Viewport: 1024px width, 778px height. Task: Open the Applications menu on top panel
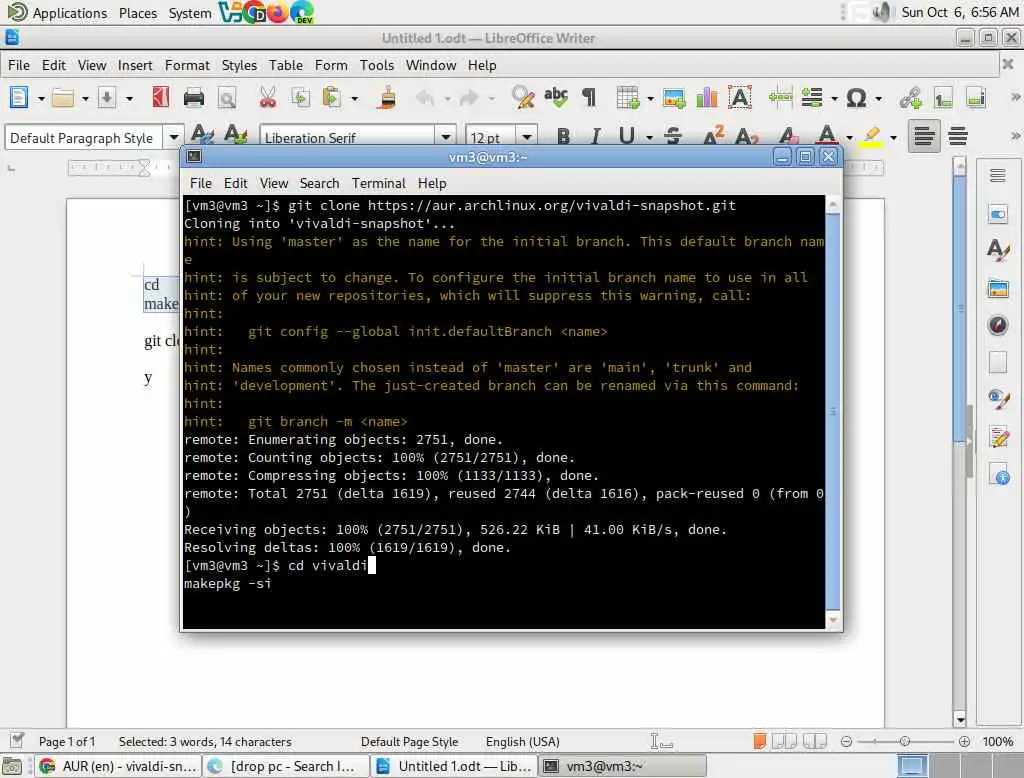69,13
